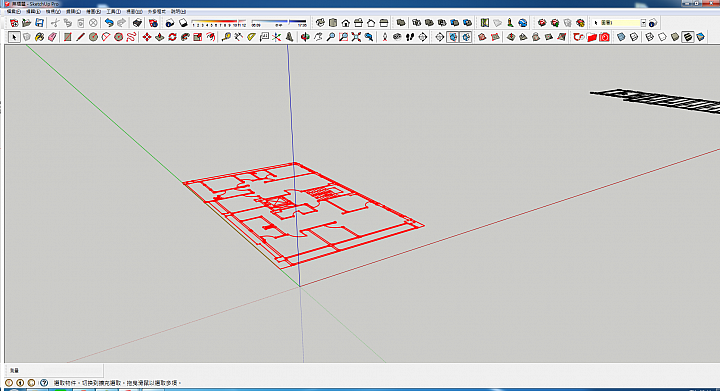Activate the Orbit camera tool
Image resolution: width=720 pixels, height=391 pixels.
(x=305, y=37)
